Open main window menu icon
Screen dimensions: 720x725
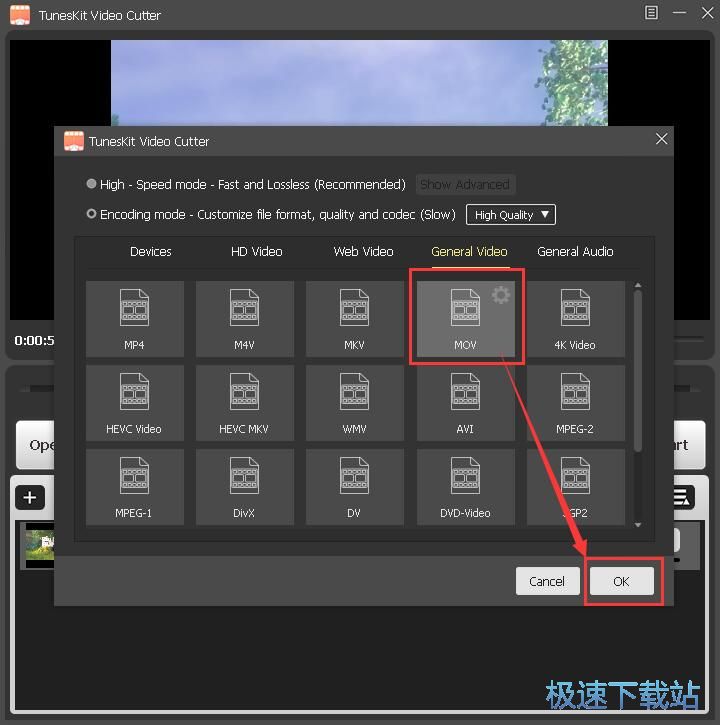click(x=651, y=12)
